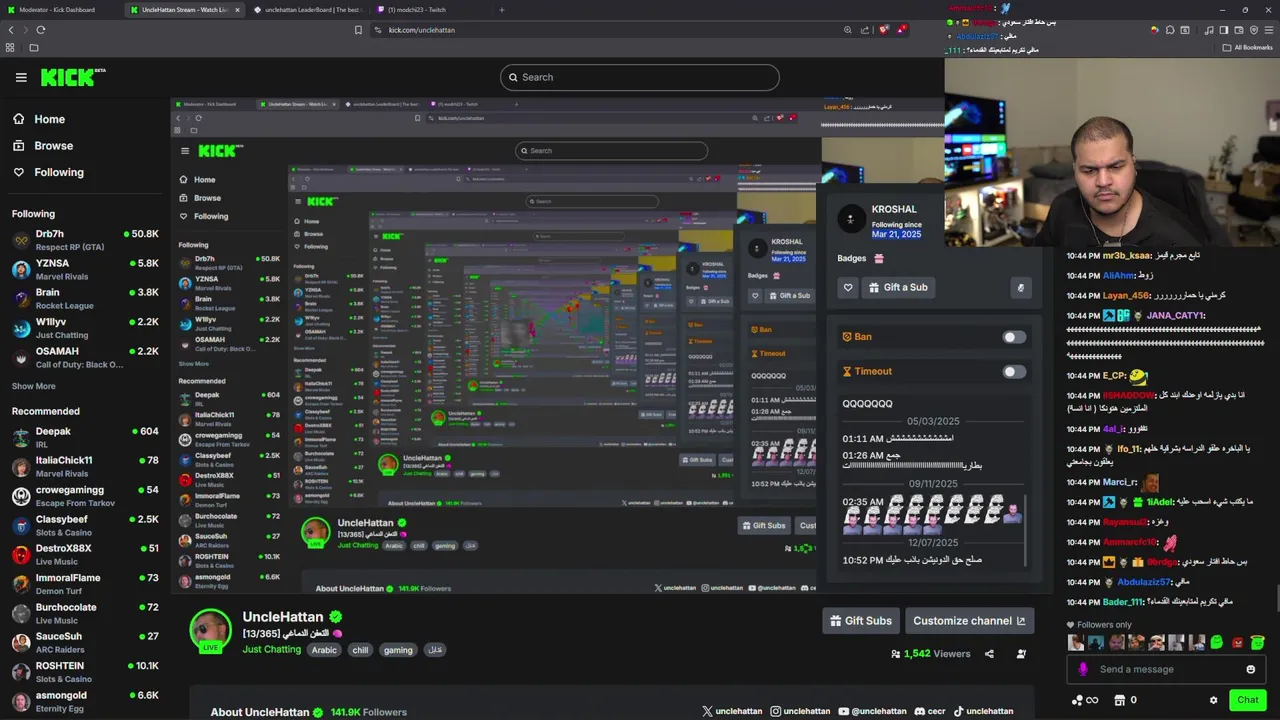This screenshot has height=720, width=1280.
Task: Insert the green blob emote
Action: click(x=1216, y=642)
